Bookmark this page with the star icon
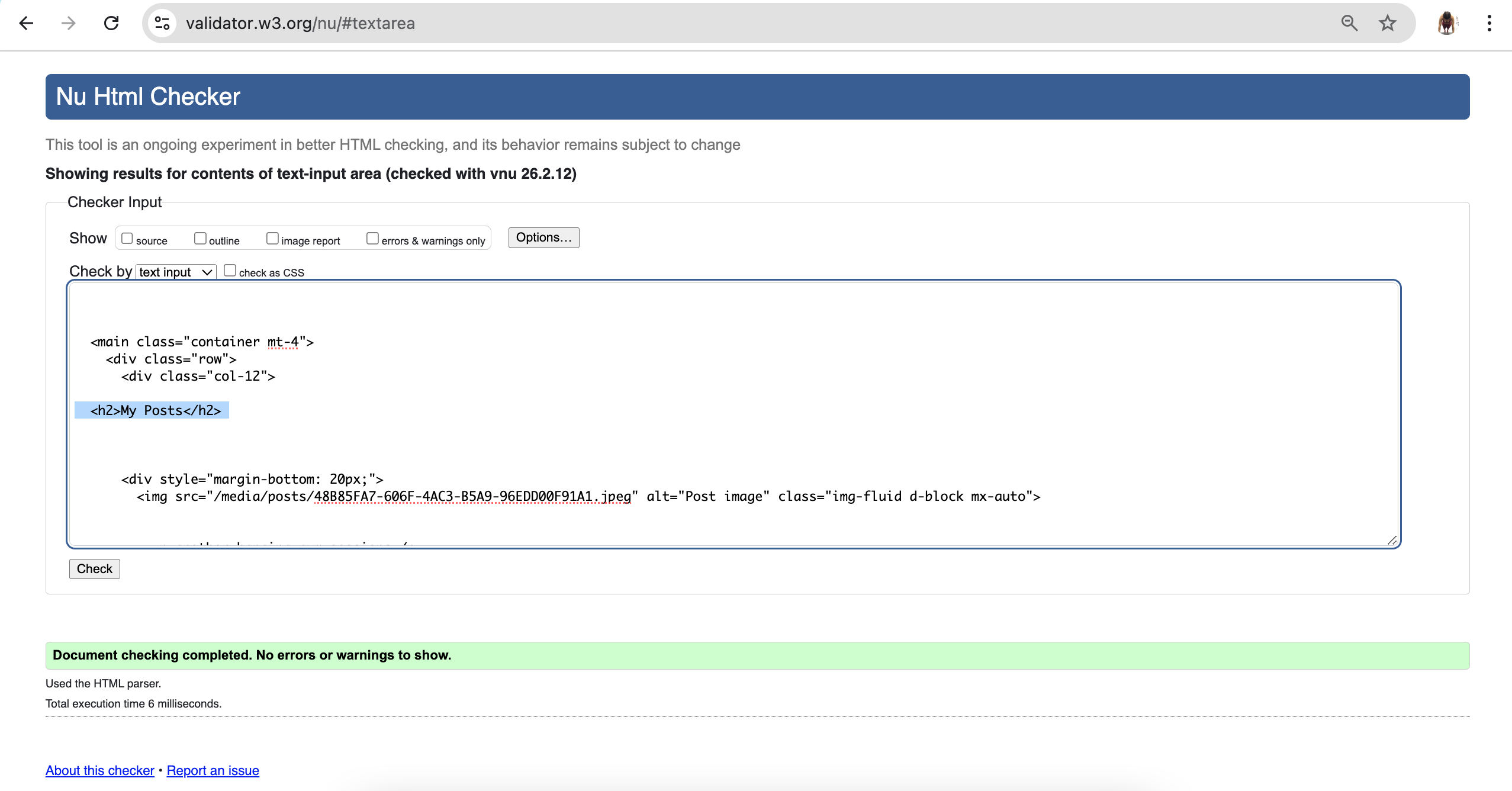 tap(1386, 23)
